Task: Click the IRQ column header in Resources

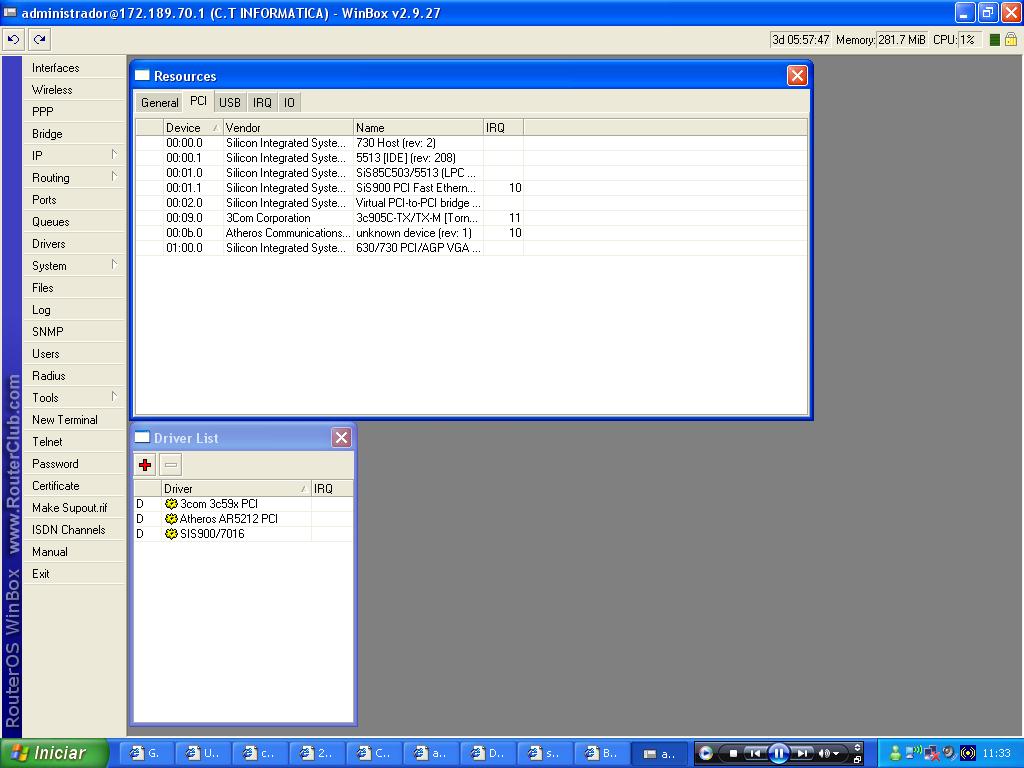Action: (x=503, y=127)
